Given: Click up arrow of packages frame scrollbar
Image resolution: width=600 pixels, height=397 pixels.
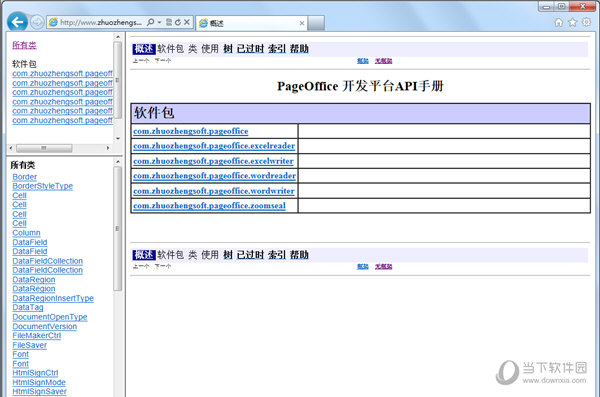Looking at the screenshot, I should pos(118,37).
